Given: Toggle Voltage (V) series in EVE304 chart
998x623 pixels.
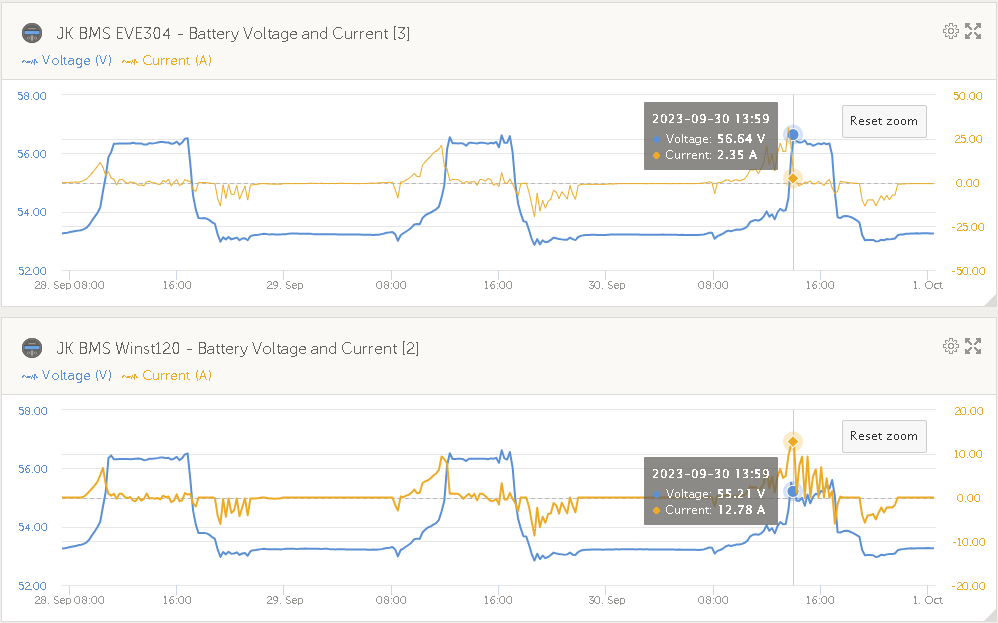Looking at the screenshot, I should pos(66,61).
